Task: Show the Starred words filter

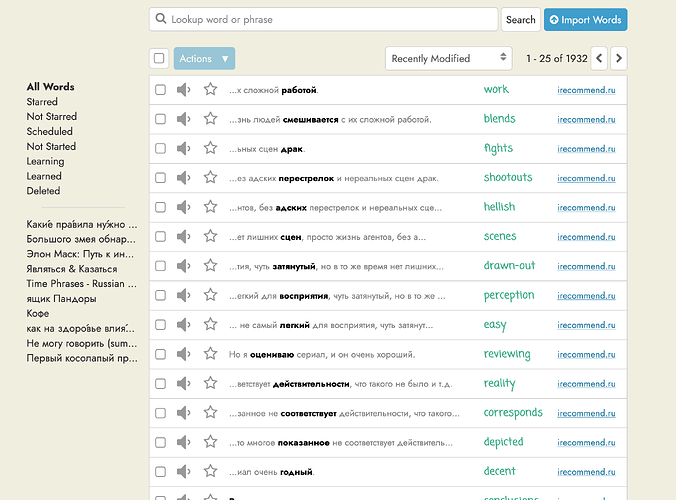Action: [42, 102]
